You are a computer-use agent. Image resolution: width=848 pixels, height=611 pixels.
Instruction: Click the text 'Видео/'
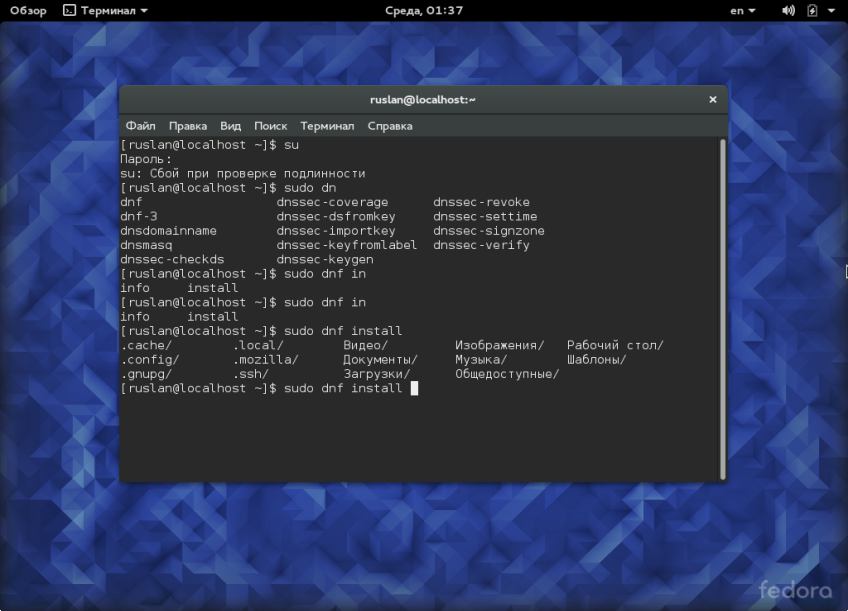366,345
